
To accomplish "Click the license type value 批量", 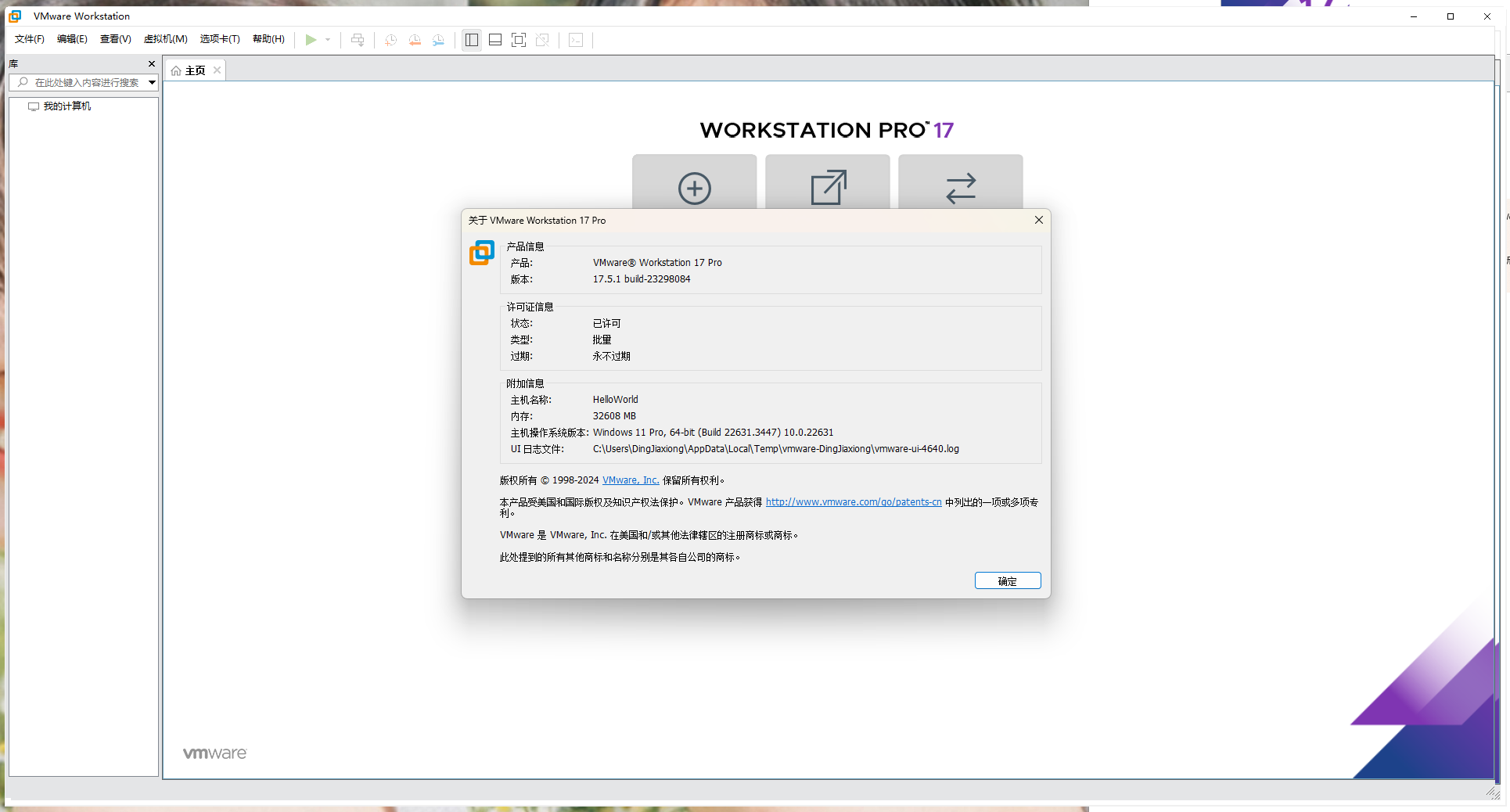I will (x=602, y=340).
